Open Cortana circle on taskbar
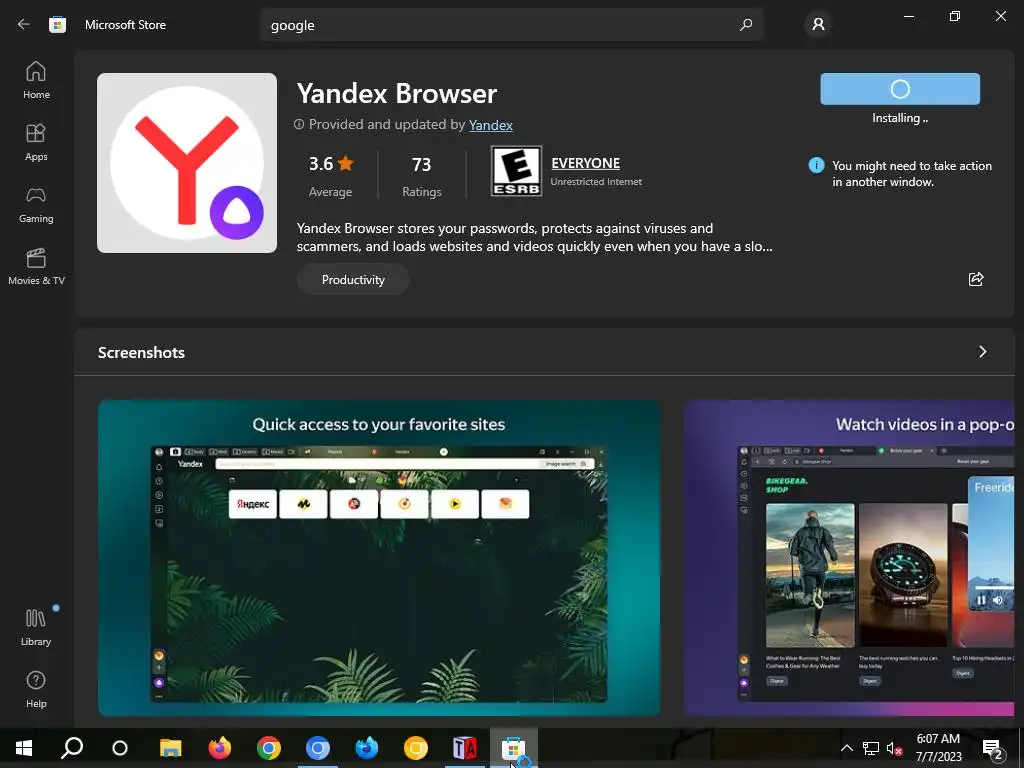Viewport: 1024px width, 768px height. click(120, 748)
